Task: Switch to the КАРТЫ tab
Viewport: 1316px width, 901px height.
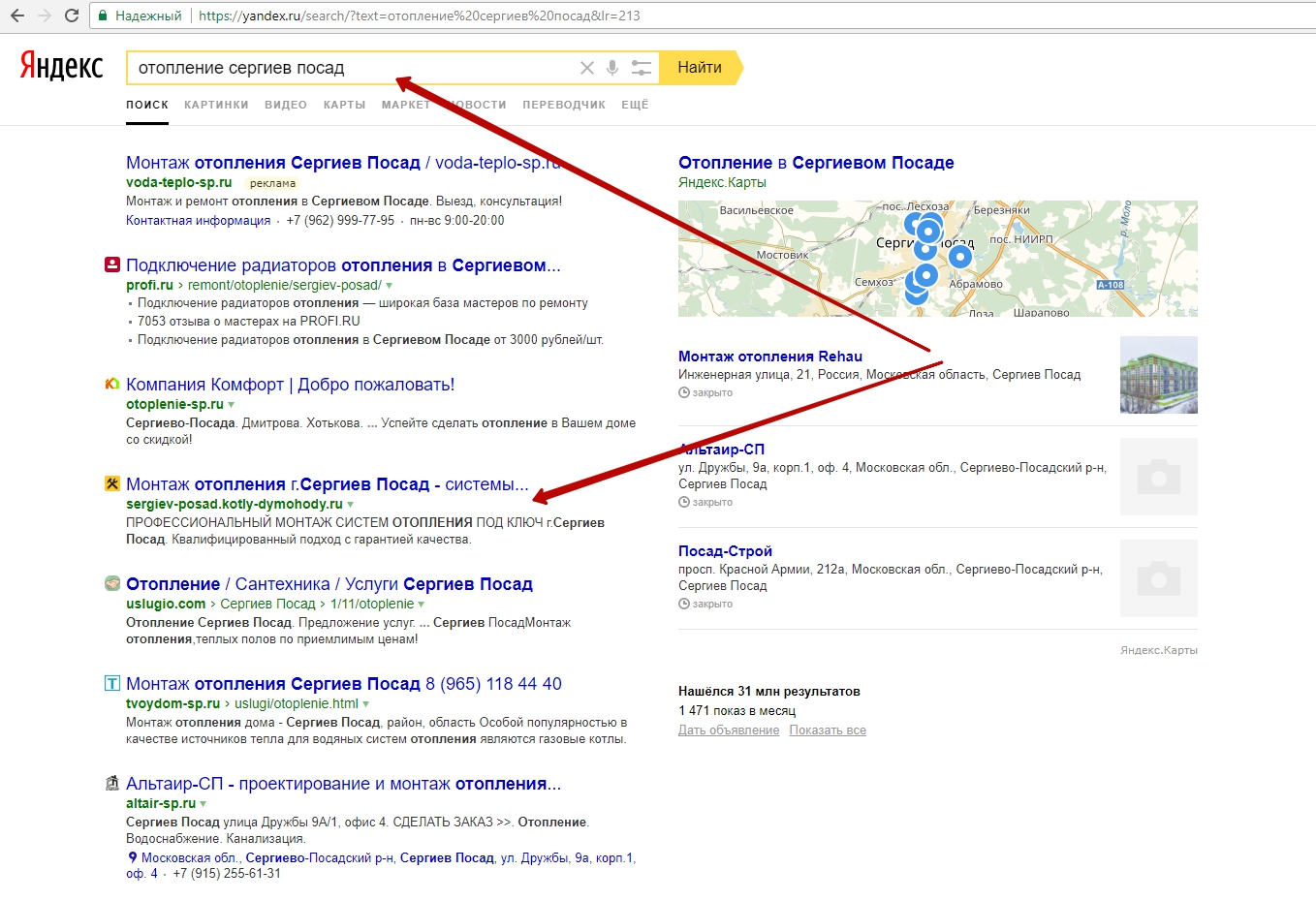Action: click(x=344, y=105)
